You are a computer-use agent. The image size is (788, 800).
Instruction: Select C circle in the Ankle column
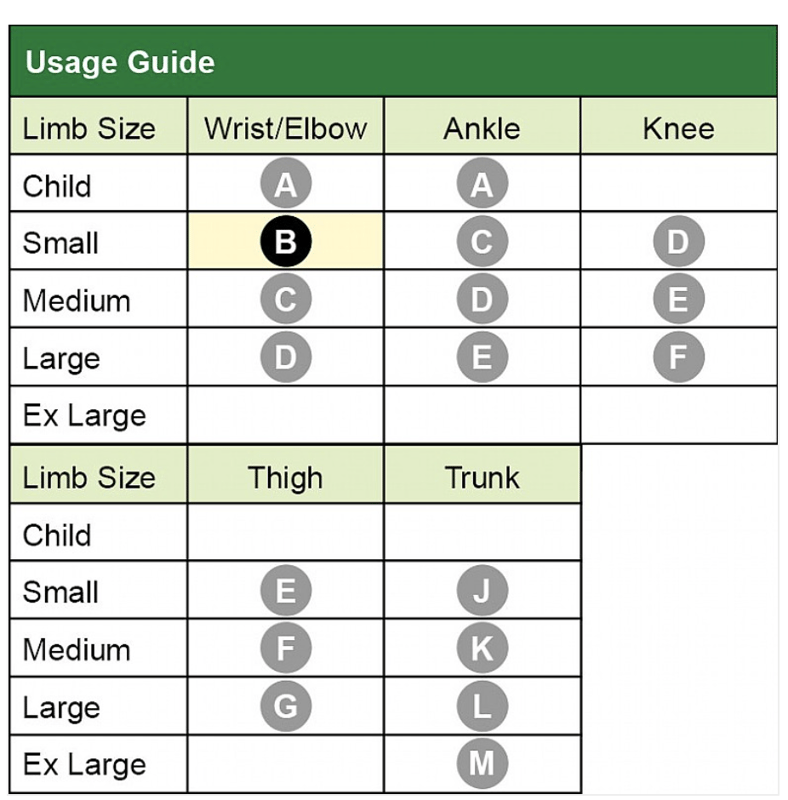(x=482, y=242)
